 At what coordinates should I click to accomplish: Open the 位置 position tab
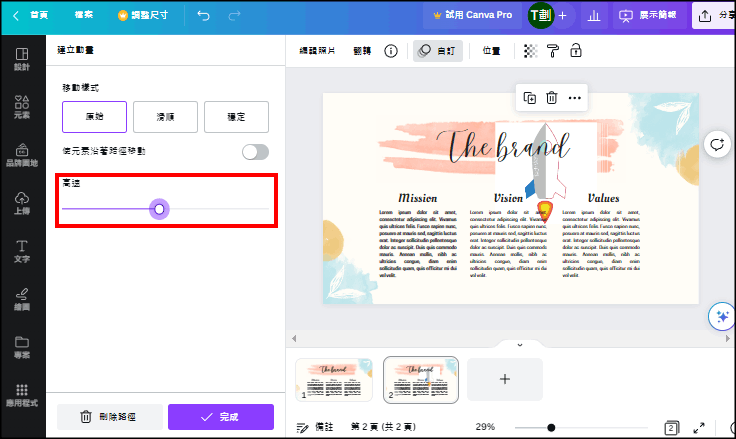[491, 51]
